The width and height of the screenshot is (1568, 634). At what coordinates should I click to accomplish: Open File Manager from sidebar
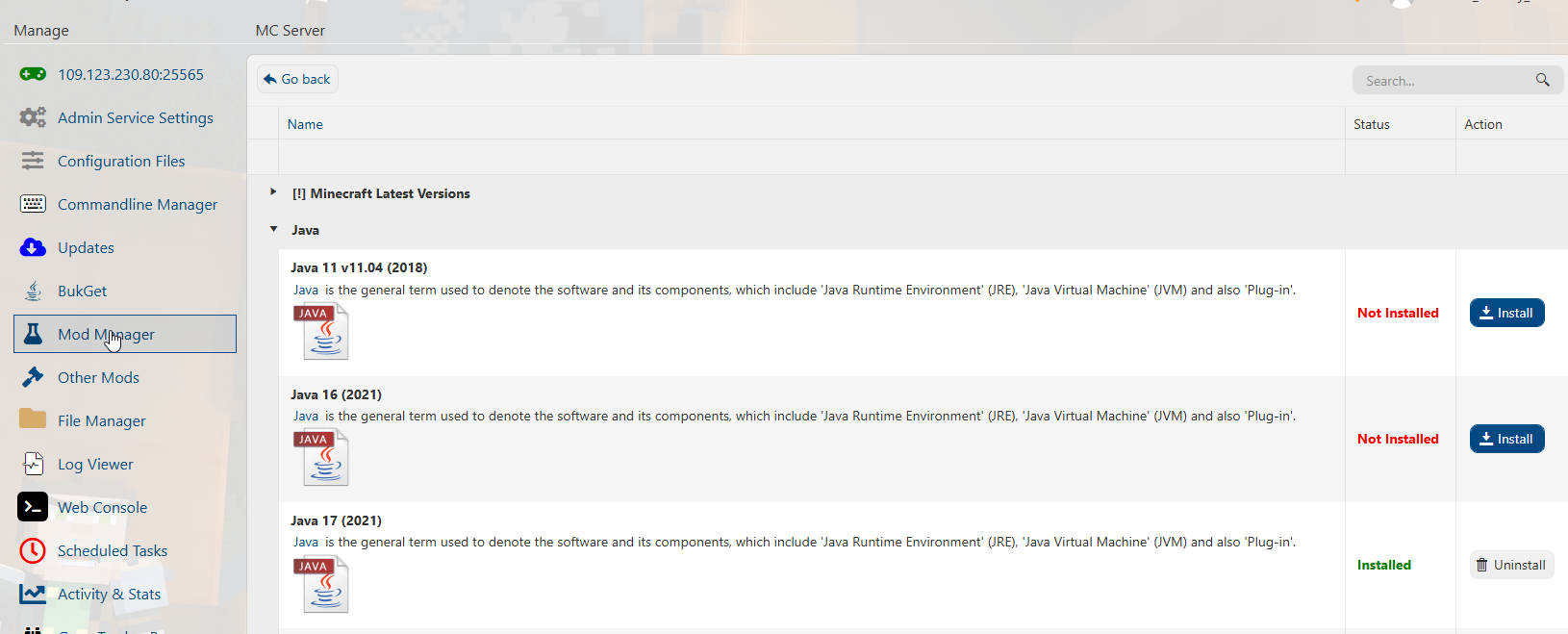pyautogui.click(x=101, y=420)
